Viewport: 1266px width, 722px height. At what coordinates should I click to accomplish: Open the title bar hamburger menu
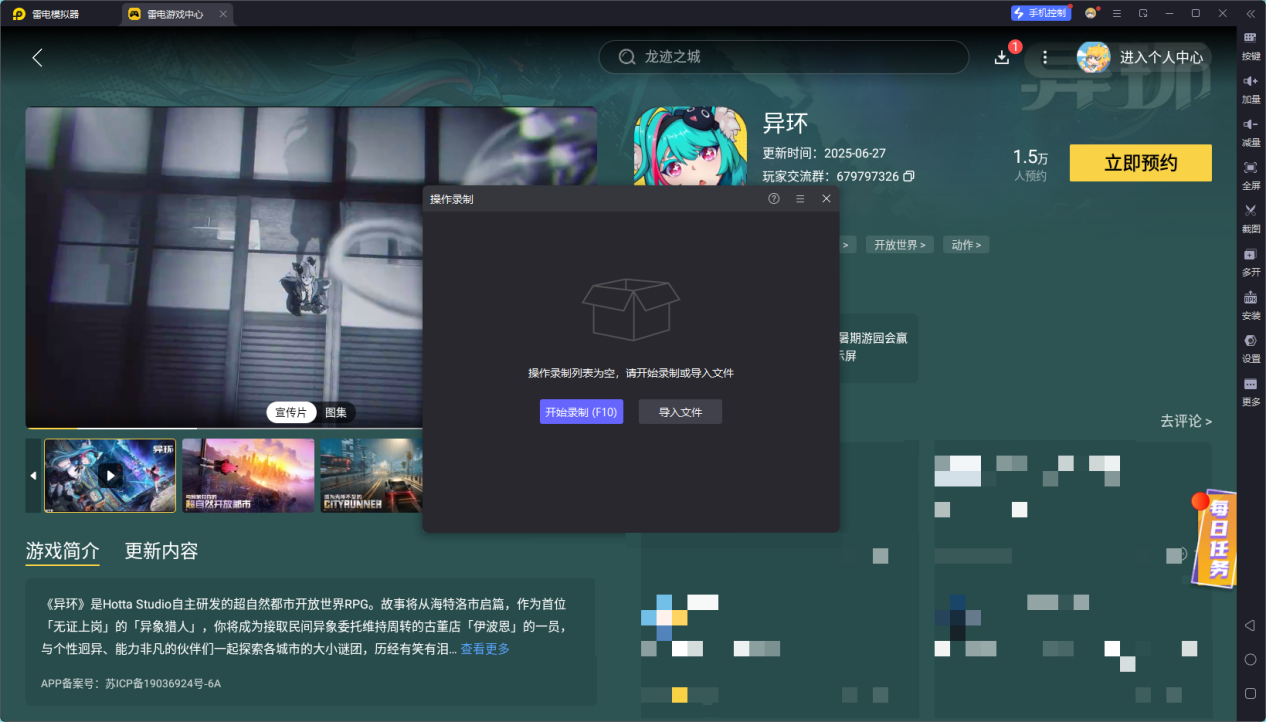[x=1117, y=13]
